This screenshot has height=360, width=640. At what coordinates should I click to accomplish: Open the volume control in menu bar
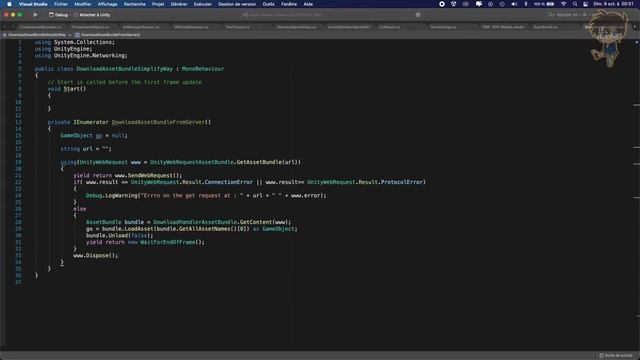tap(514, 4)
